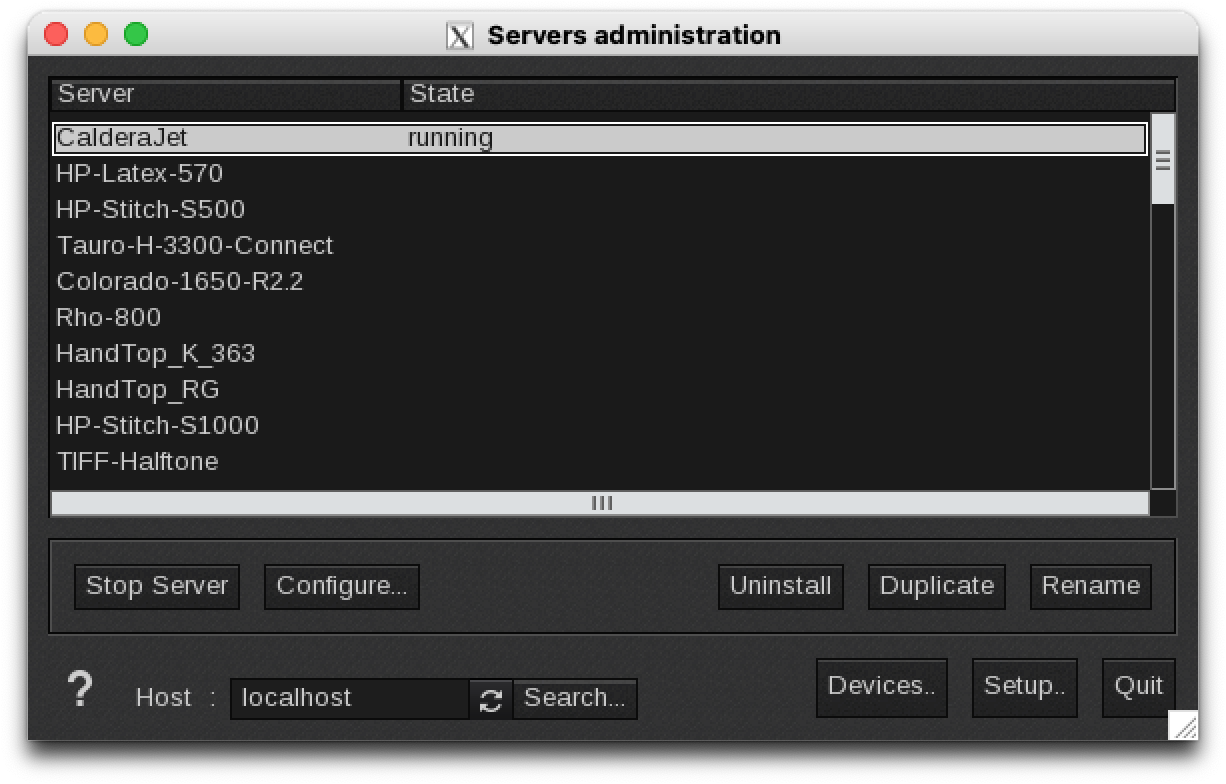The width and height of the screenshot is (1226, 784).
Task: Click the X11 icon in title bar
Action: click(459, 36)
